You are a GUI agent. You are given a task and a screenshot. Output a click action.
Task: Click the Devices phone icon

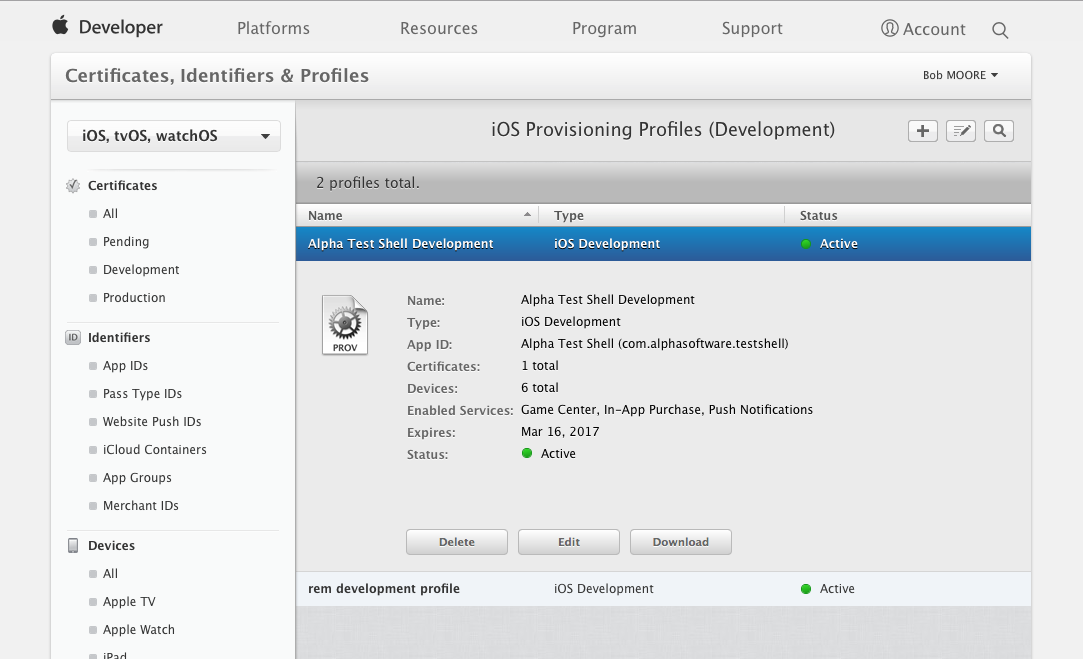(x=73, y=545)
